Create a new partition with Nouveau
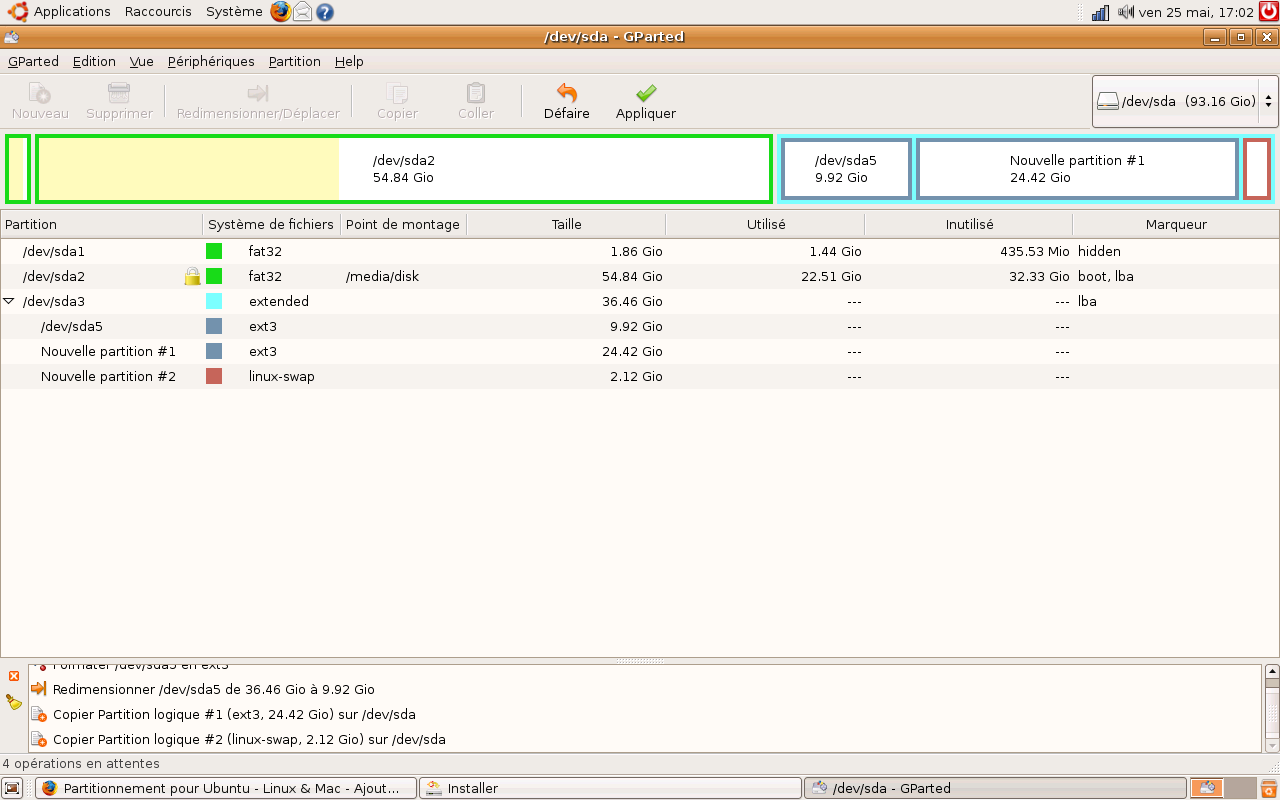This screenshot has height=800, width=1280. 39,100
